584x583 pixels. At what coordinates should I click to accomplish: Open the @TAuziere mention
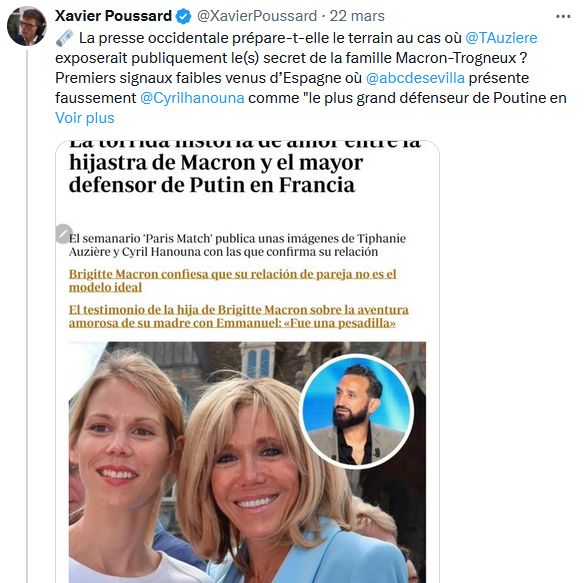click(x=501, y=38)
